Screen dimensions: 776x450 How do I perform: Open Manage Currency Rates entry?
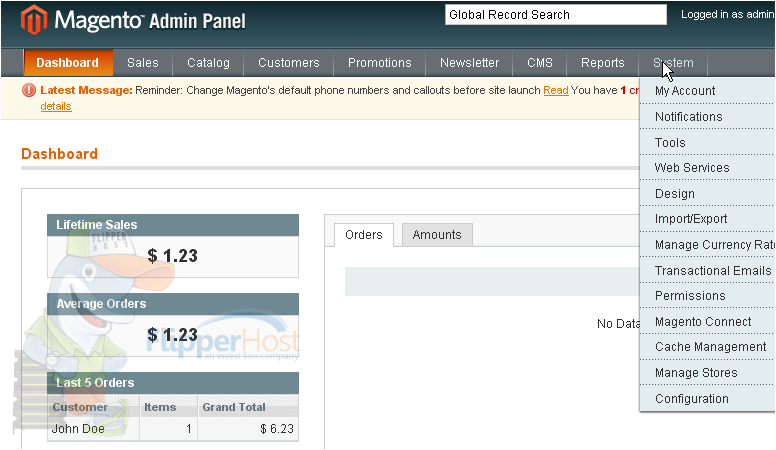[x=707, y=245]
